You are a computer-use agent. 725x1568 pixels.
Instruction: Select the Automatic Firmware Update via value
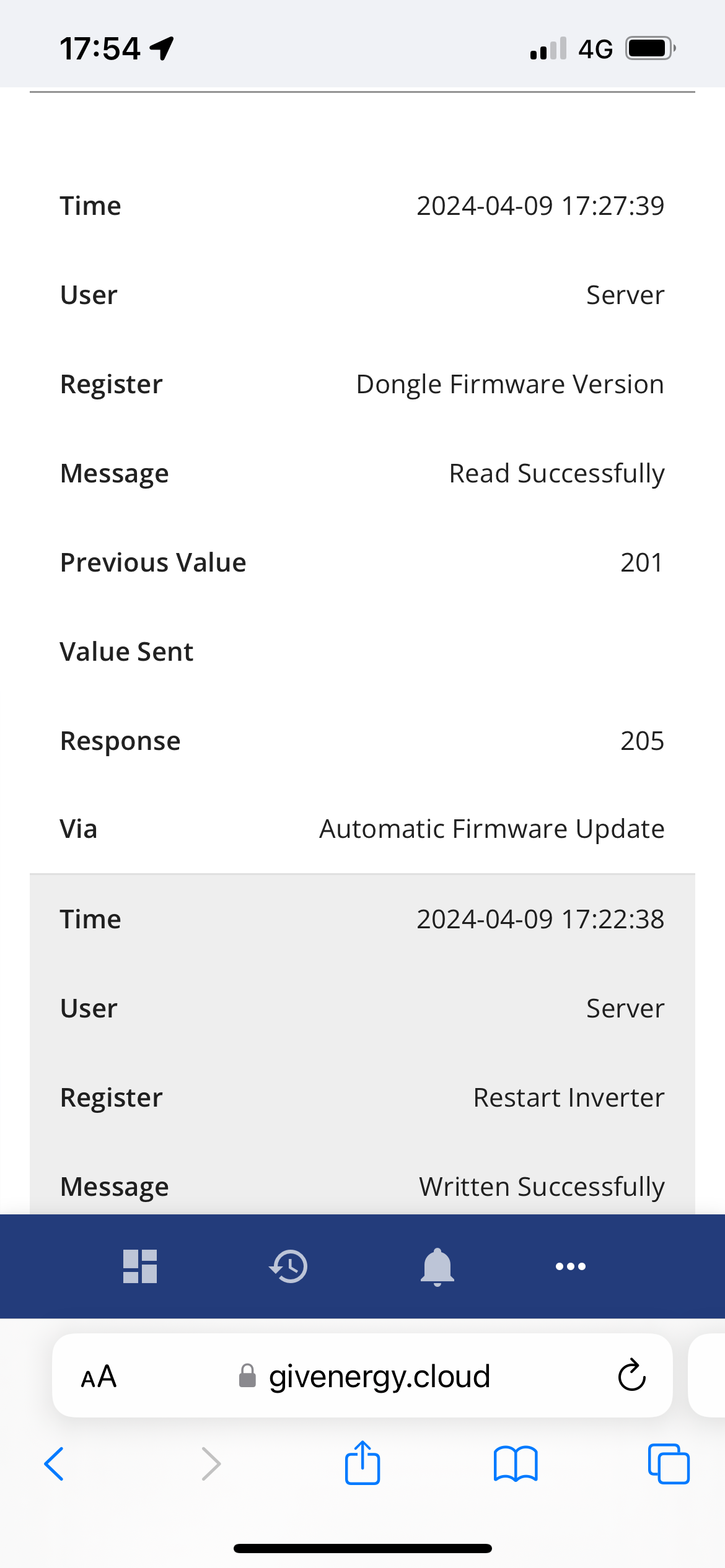coord(492,829)
